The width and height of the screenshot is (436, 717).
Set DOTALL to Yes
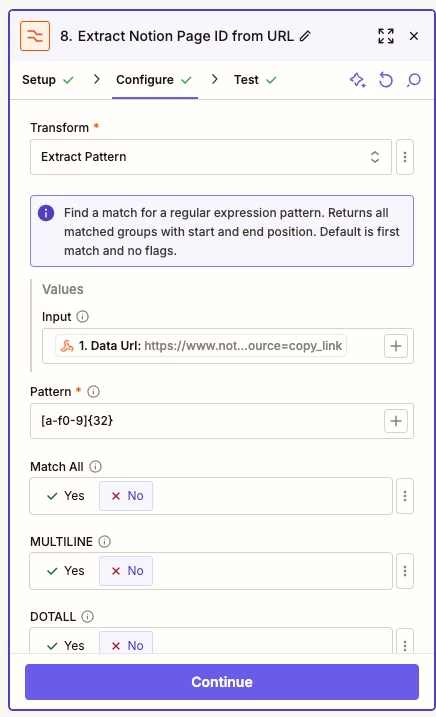tap(66, 645)
